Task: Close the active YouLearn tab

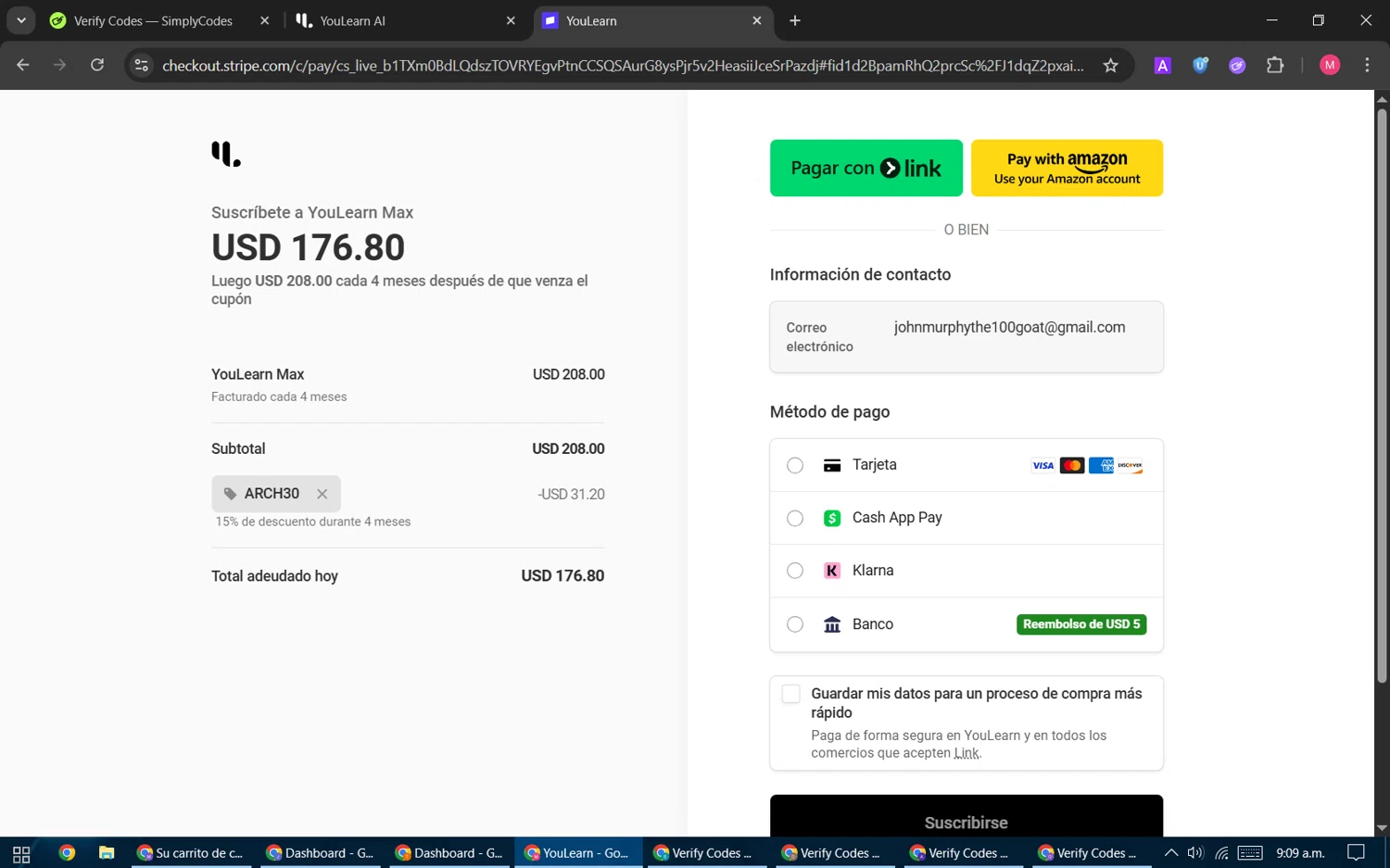Action: pos(757,20)
